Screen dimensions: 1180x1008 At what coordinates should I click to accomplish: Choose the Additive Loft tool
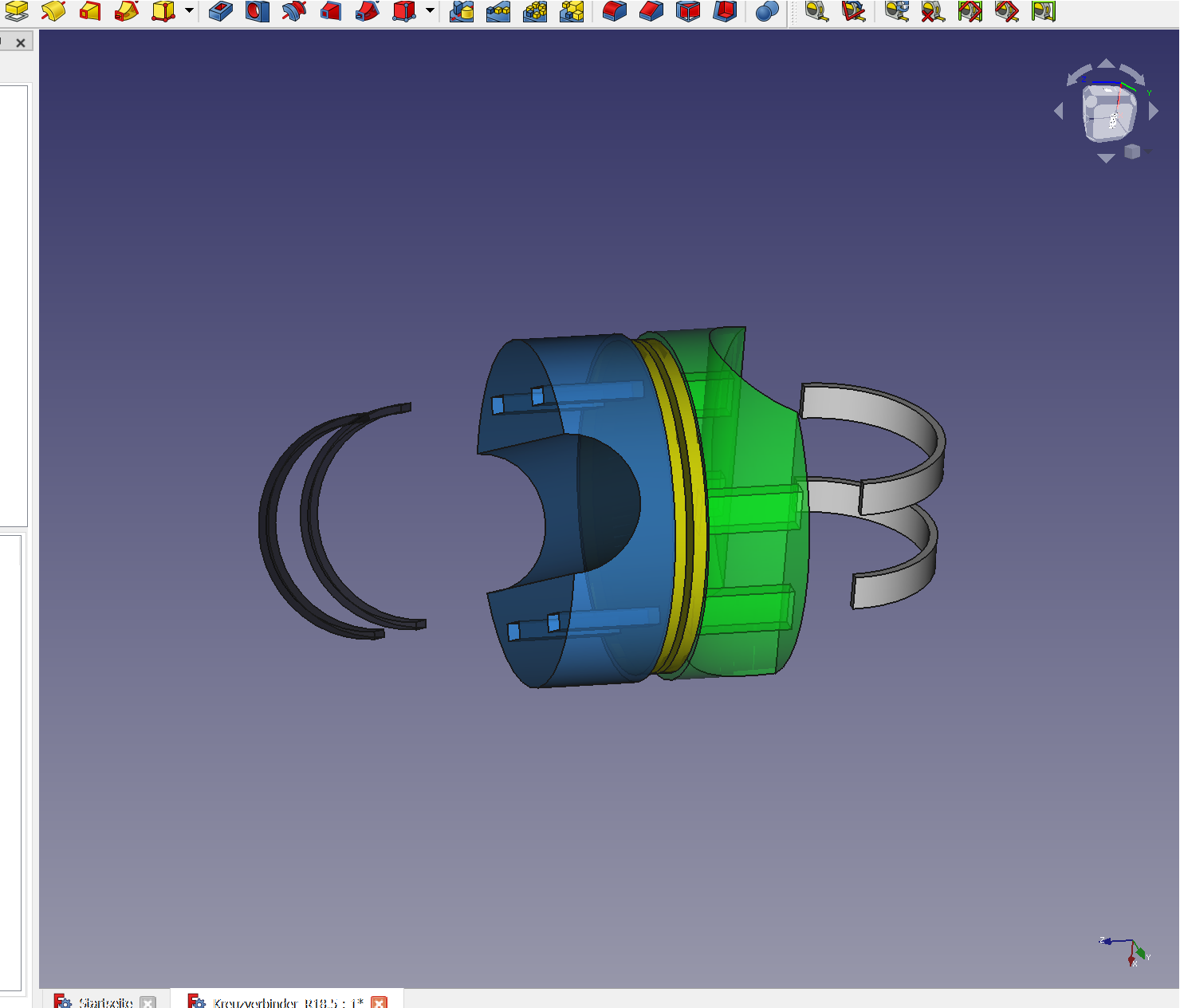click(x=90, y=11)
